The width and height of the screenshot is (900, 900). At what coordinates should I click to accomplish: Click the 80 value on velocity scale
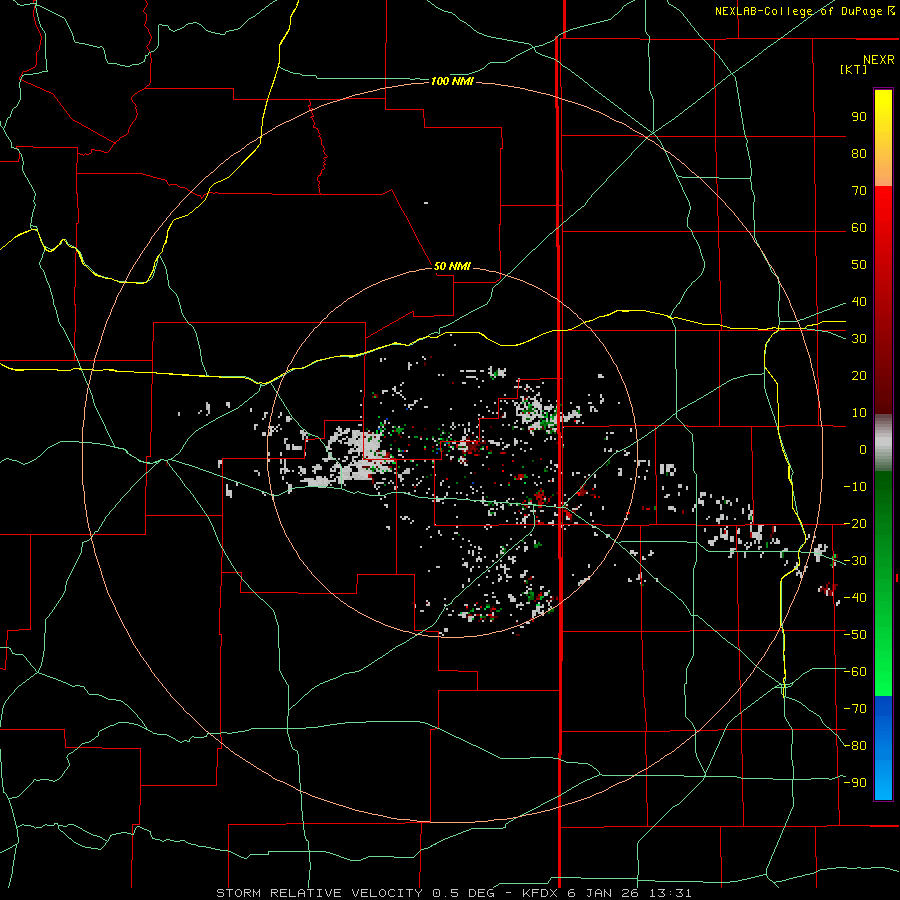coord(859,153)
